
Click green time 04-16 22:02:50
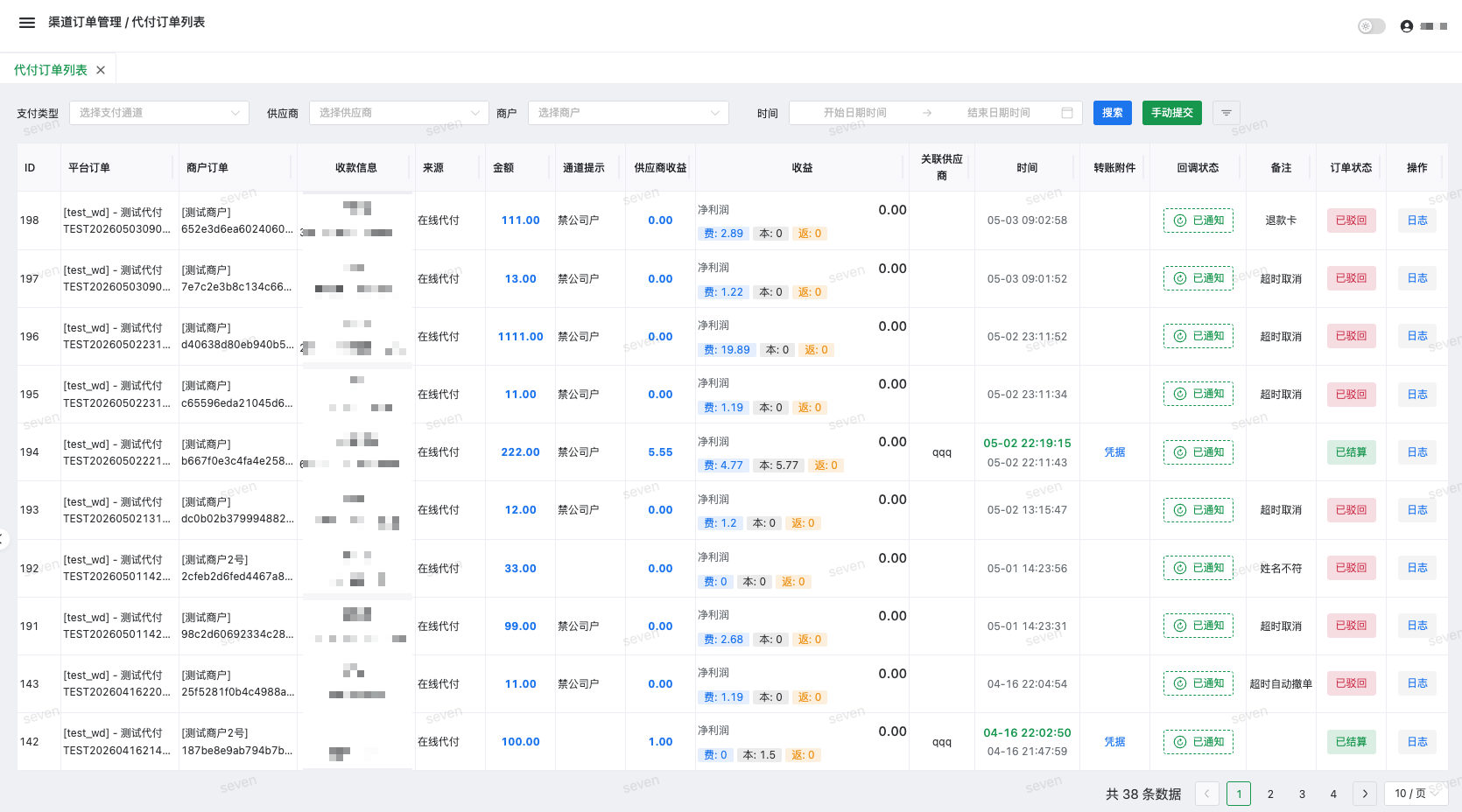coord(1027,733)
